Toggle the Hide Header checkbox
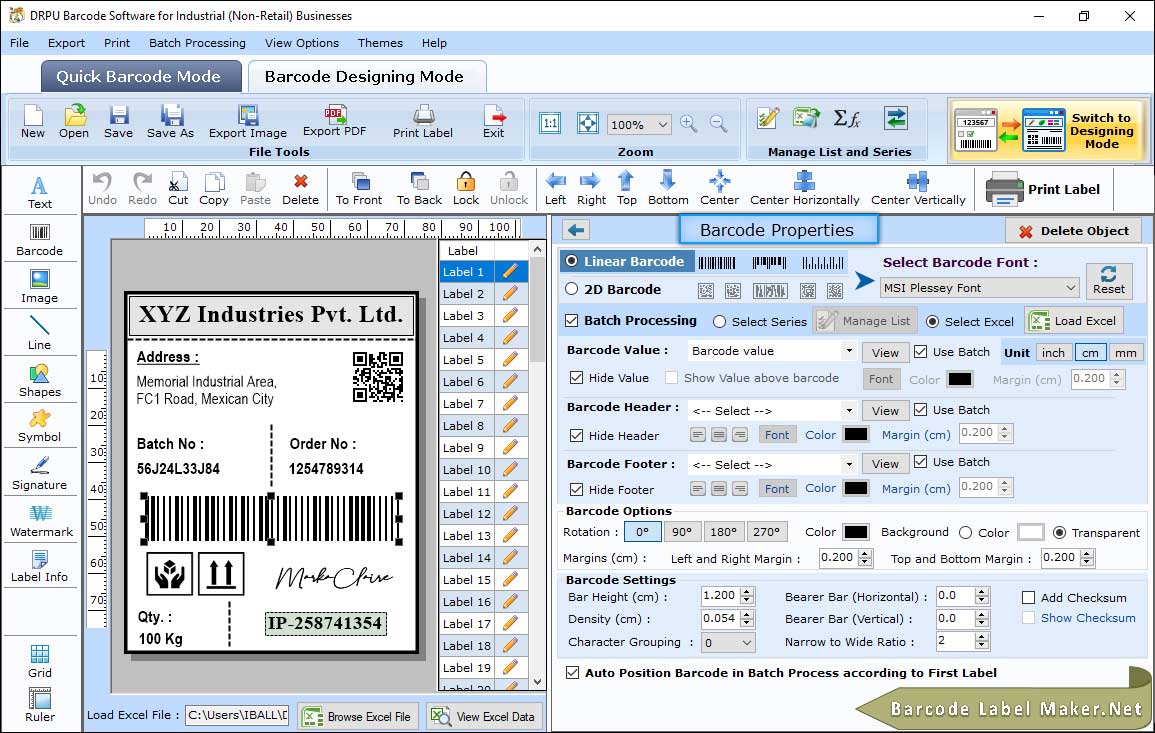The height and width of the screenshot is (733, 1155). click(x=577, y=435)
